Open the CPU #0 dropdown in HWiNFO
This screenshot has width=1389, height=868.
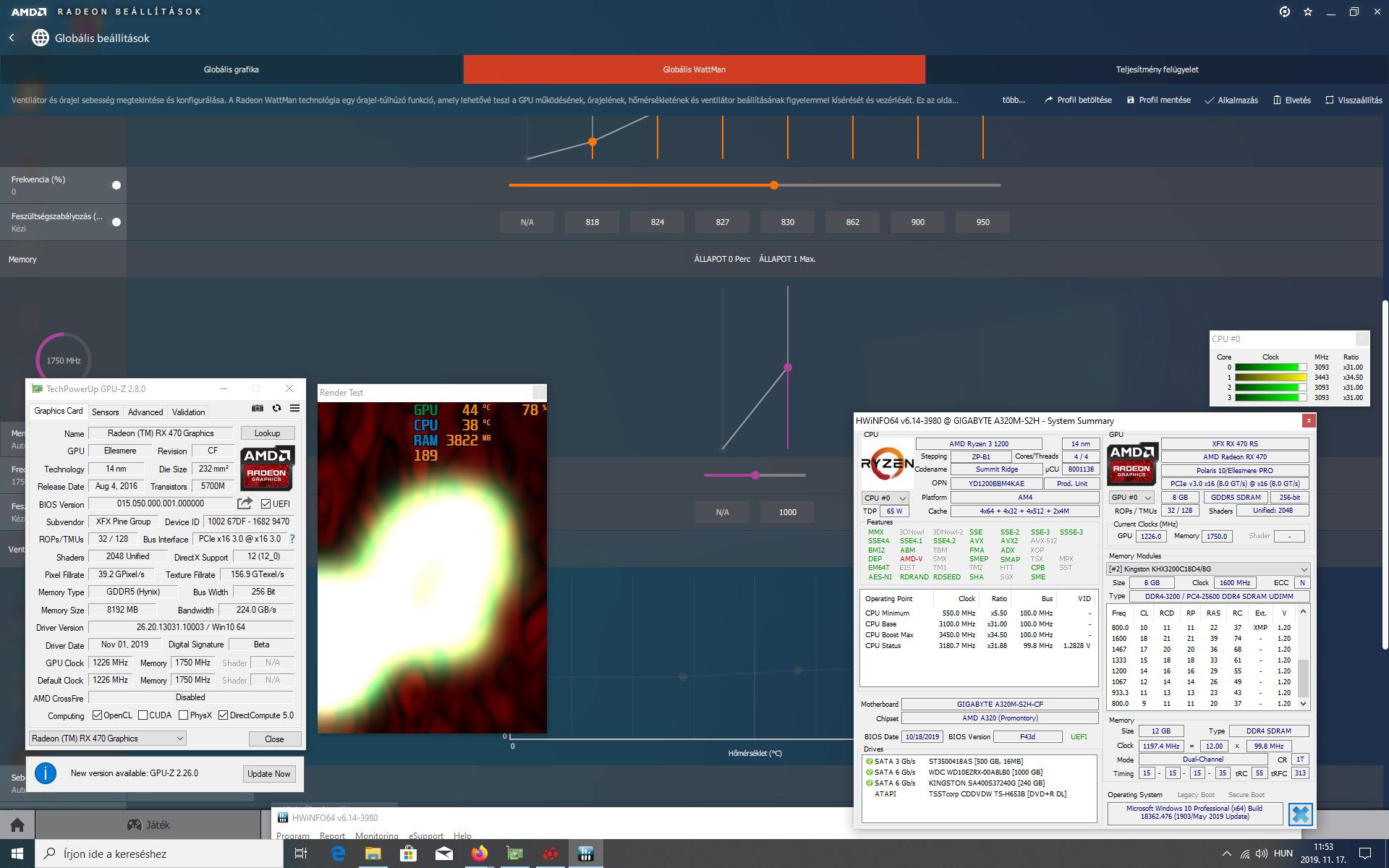885,498
